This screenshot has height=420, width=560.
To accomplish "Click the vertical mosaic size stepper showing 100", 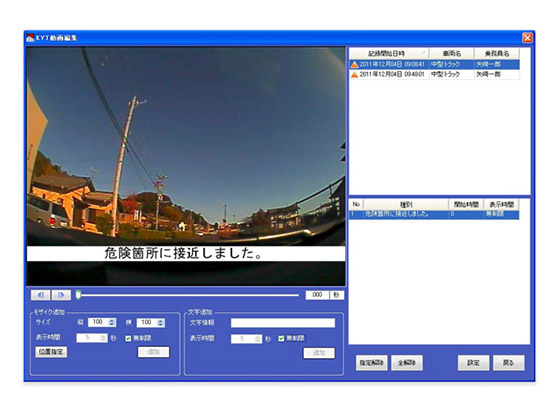I will pyautogui.click(x=102, y=322).
